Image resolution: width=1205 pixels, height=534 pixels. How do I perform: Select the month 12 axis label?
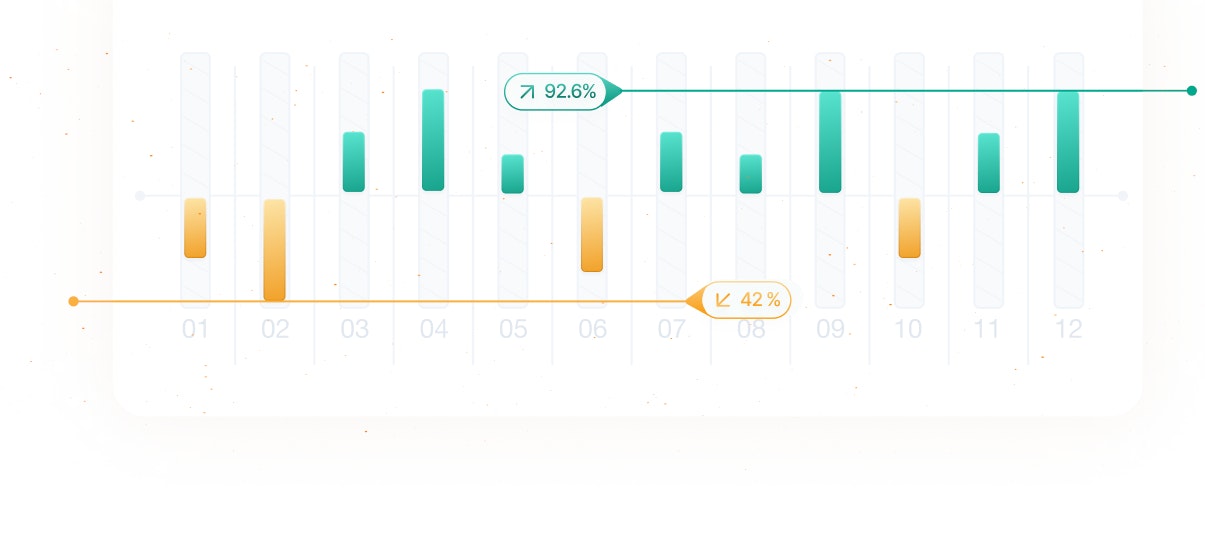[x=1068, y=329]
